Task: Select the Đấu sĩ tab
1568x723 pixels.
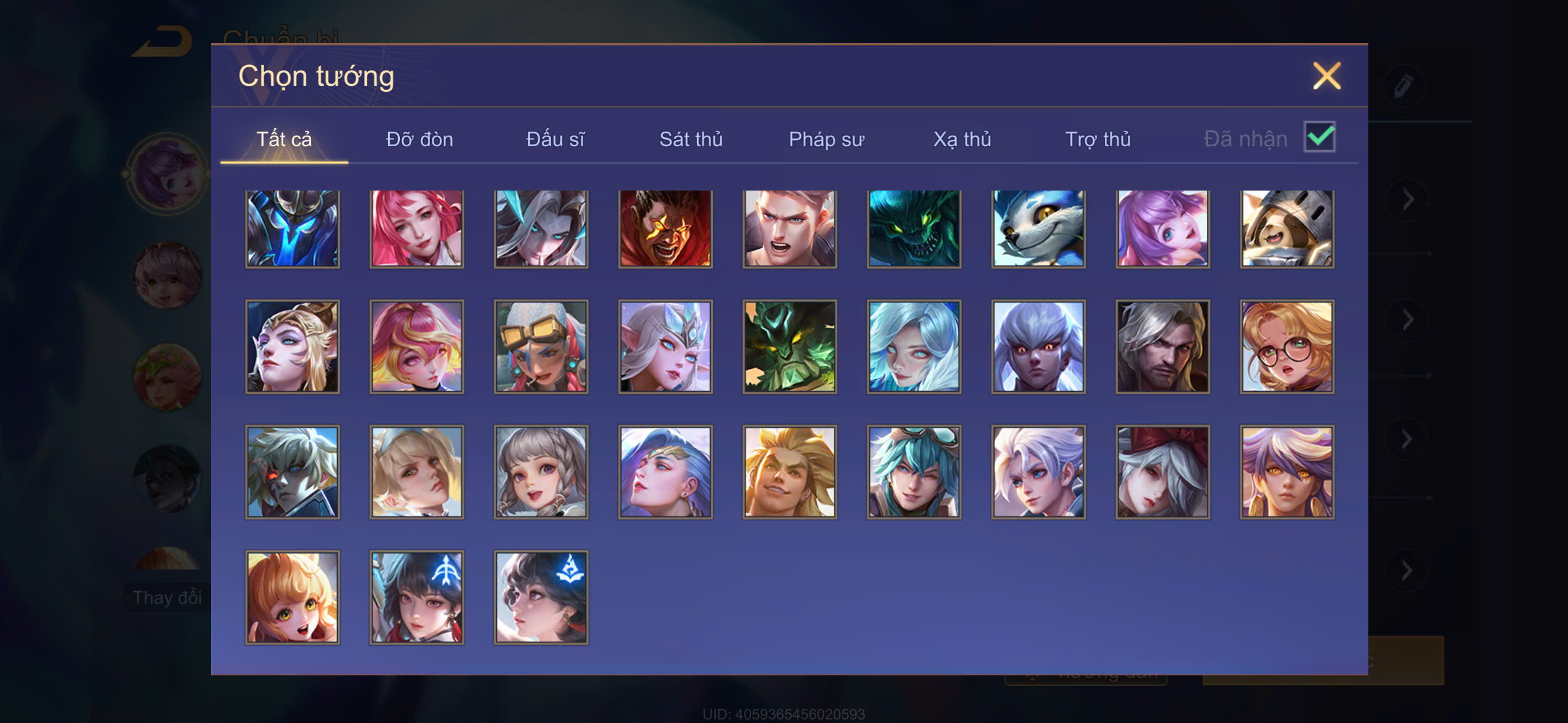Action: point(555,140)
